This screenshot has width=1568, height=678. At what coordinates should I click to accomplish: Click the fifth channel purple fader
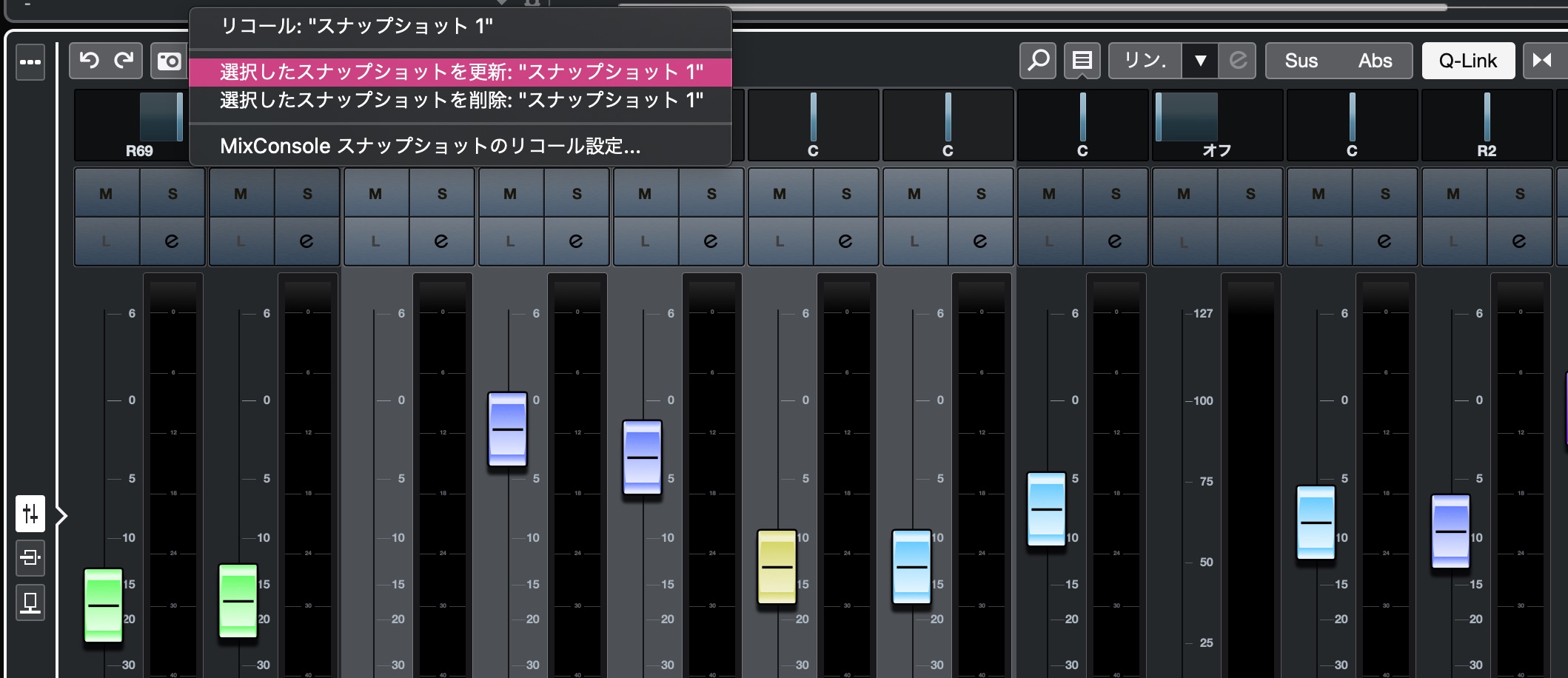(x=643, y=457)
